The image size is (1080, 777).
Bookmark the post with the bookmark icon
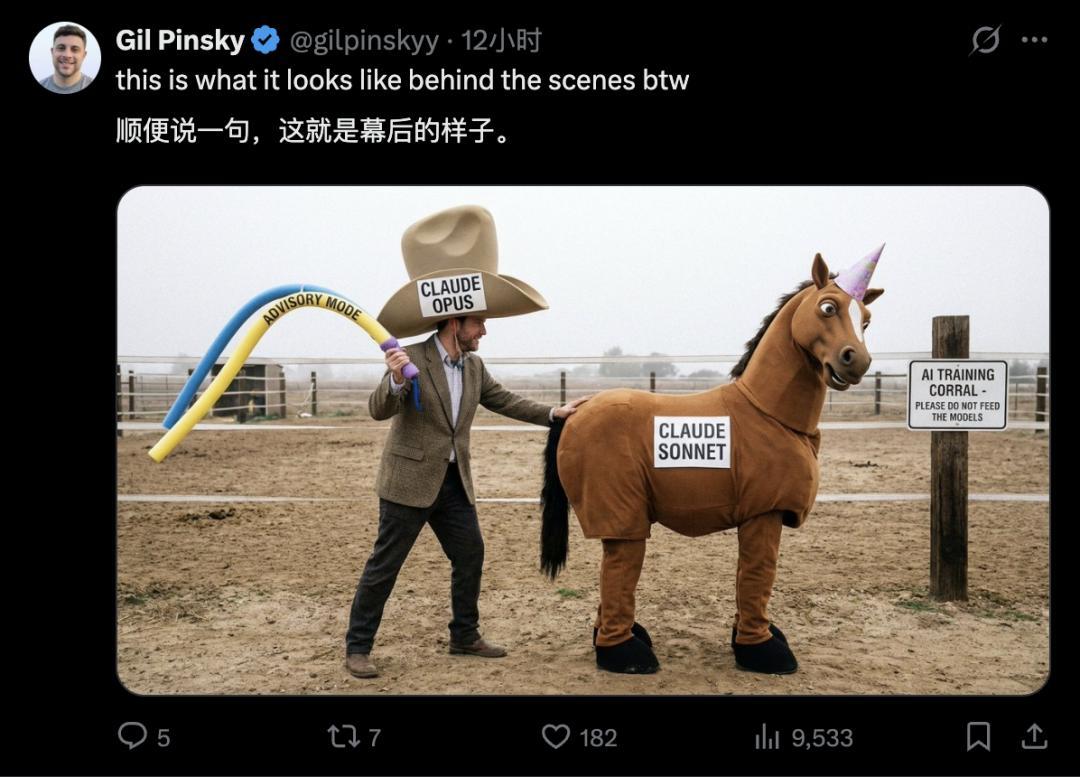click(978, 736)
